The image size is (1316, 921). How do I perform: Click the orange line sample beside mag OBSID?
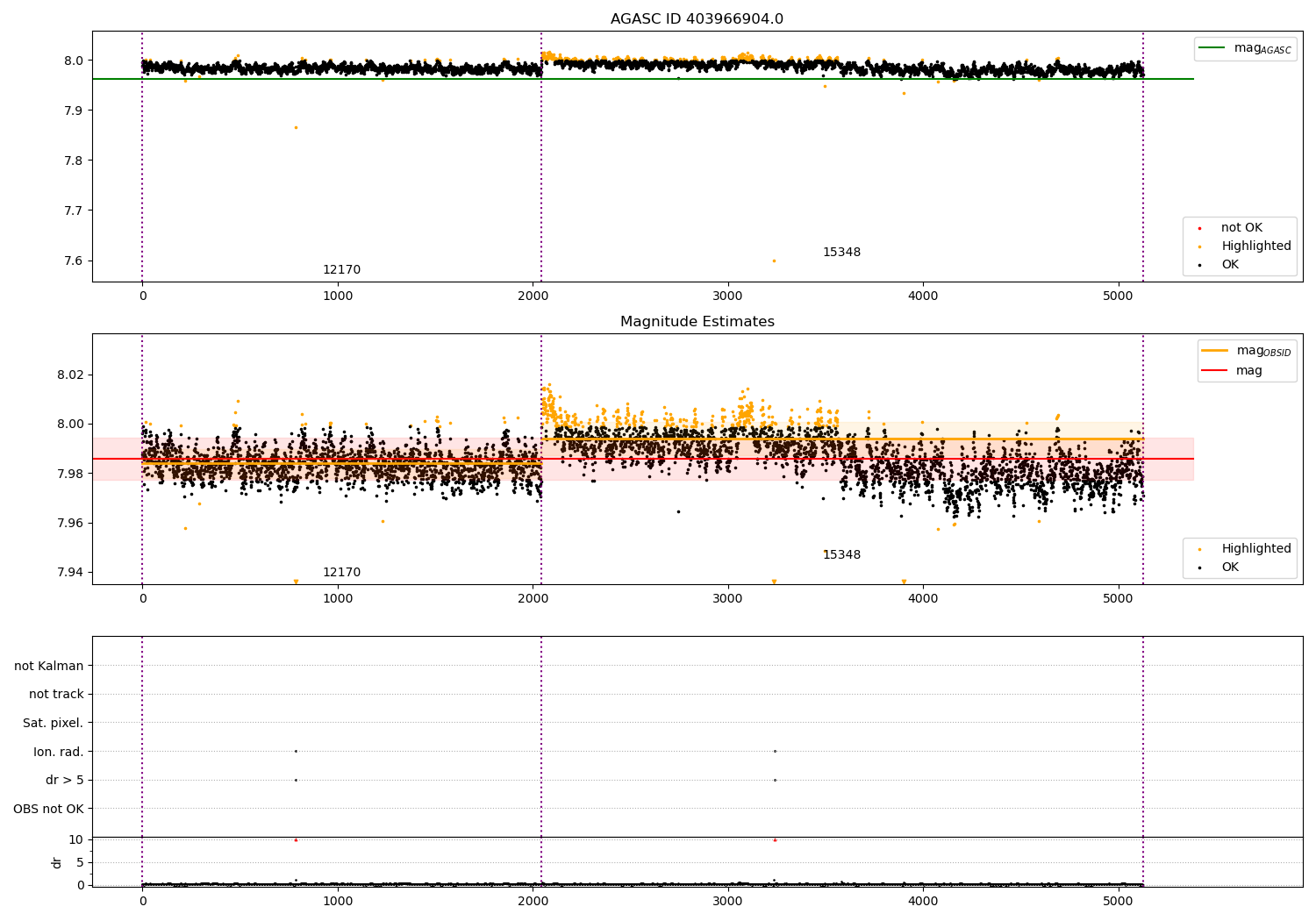coord(1214,350)
